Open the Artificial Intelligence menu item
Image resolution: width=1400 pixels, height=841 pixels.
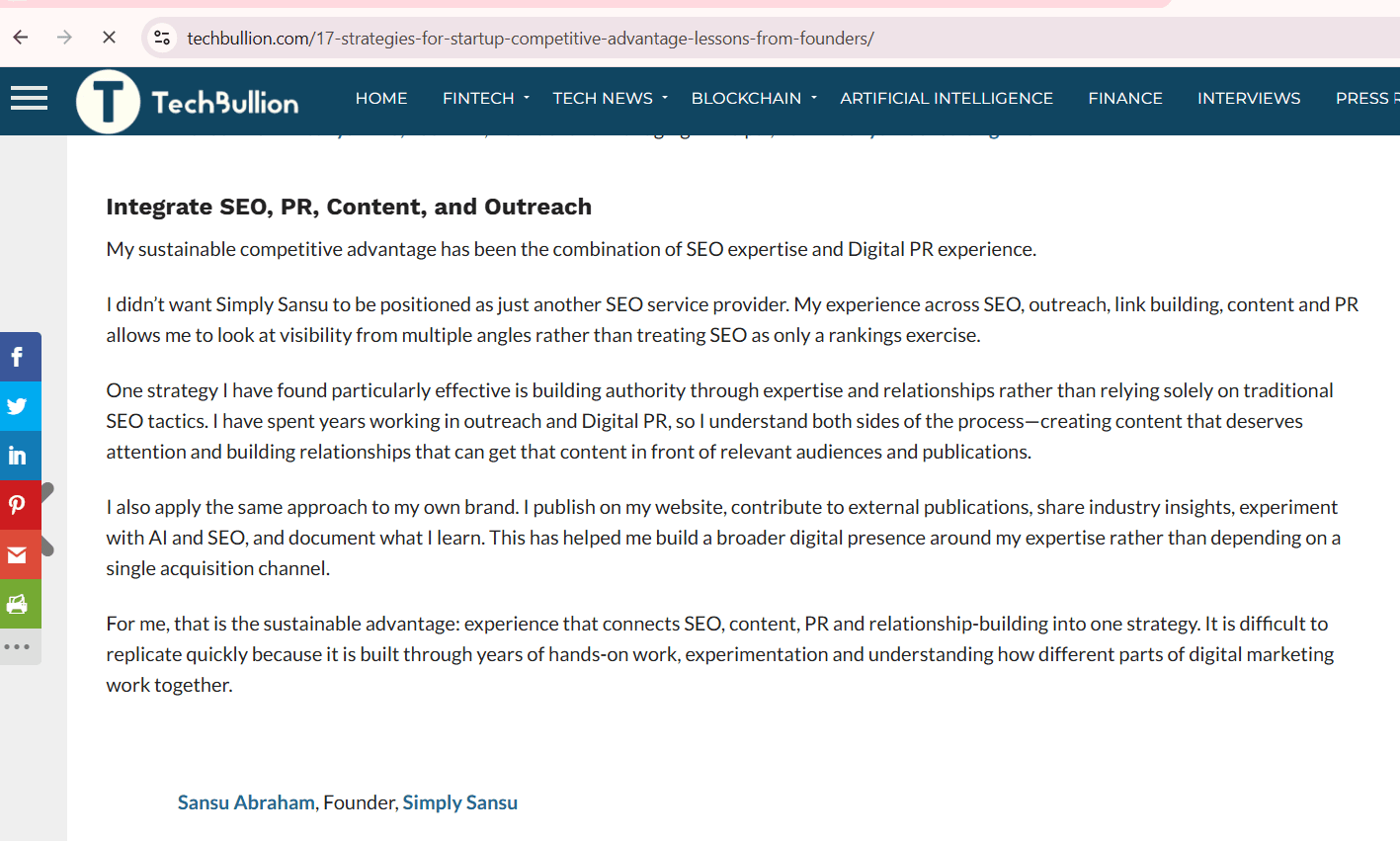(947, 98)
